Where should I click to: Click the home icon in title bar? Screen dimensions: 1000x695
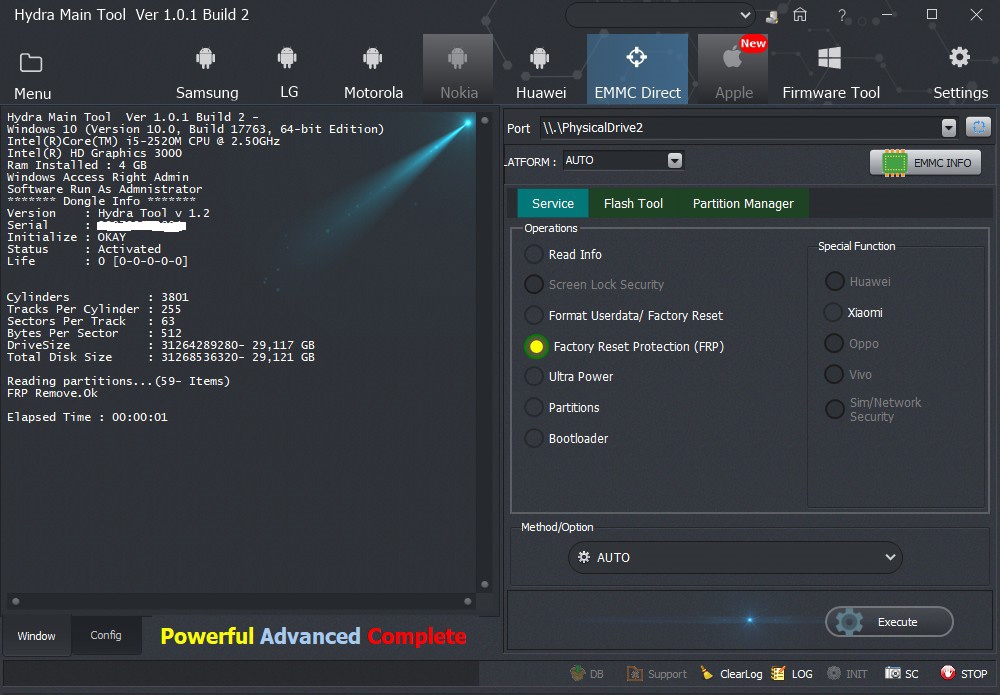(x=800, y=15)
